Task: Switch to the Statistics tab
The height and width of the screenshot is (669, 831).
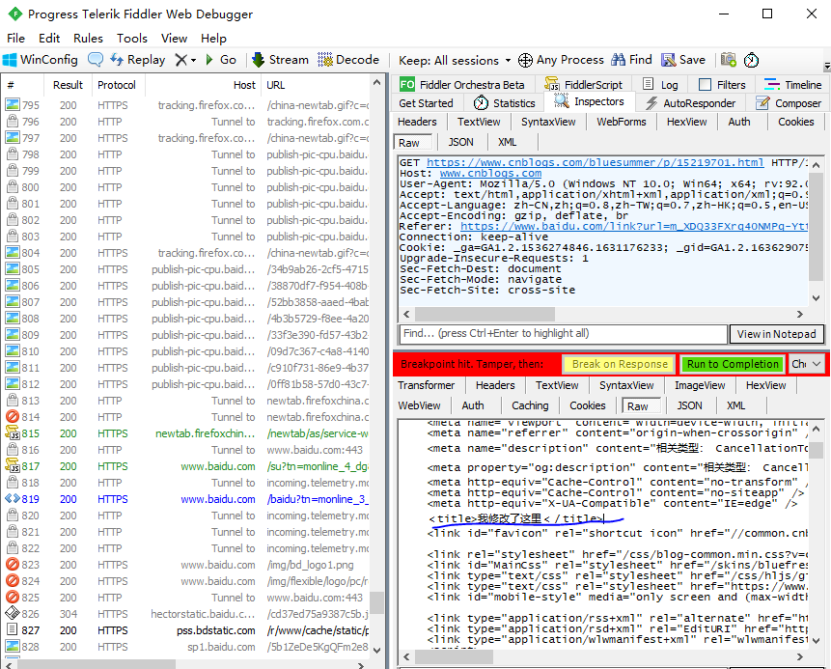Action: pyautogui.click(x=504, y=103)
